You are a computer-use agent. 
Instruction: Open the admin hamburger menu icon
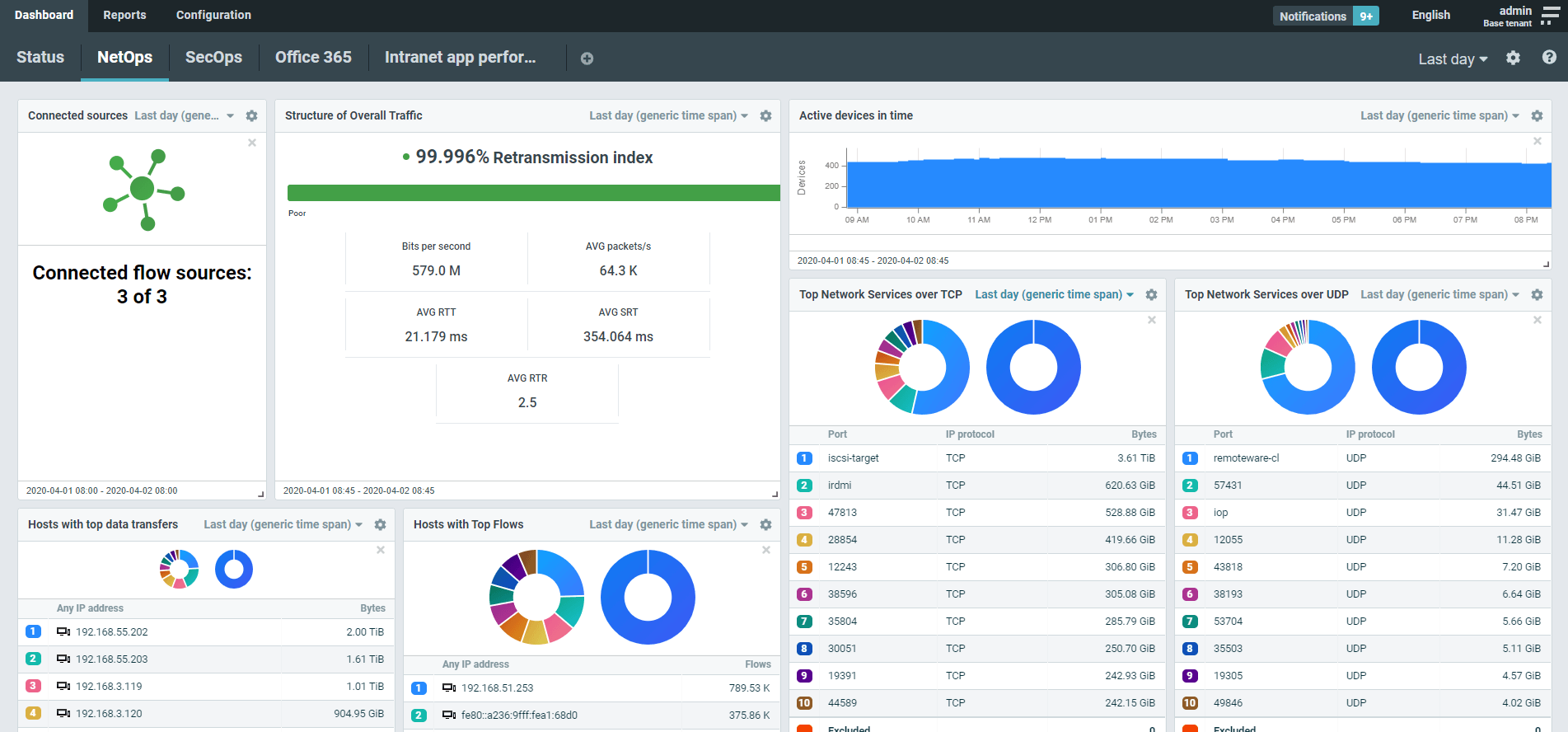(x=1550, y=16)
